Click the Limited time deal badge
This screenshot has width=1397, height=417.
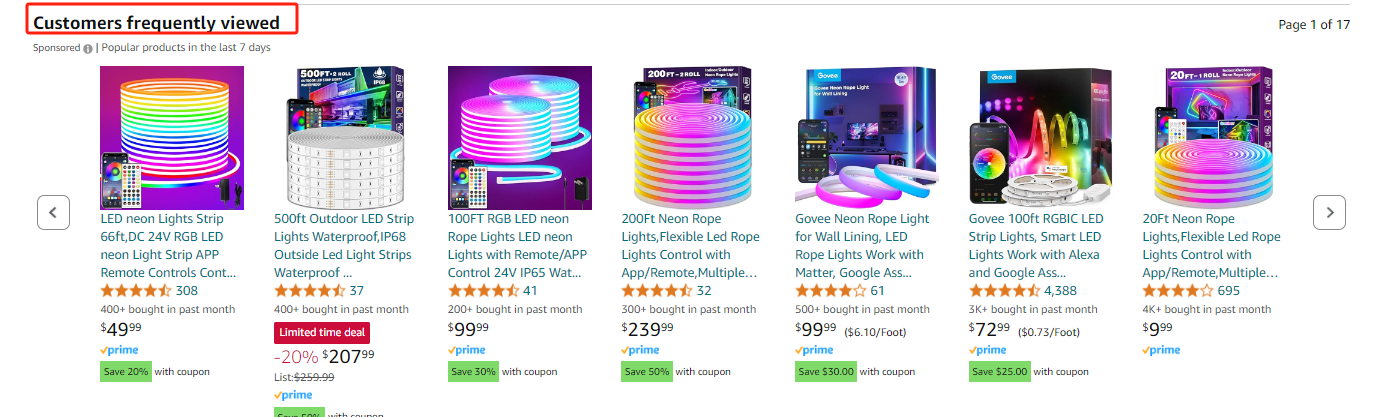coord(322,334)
